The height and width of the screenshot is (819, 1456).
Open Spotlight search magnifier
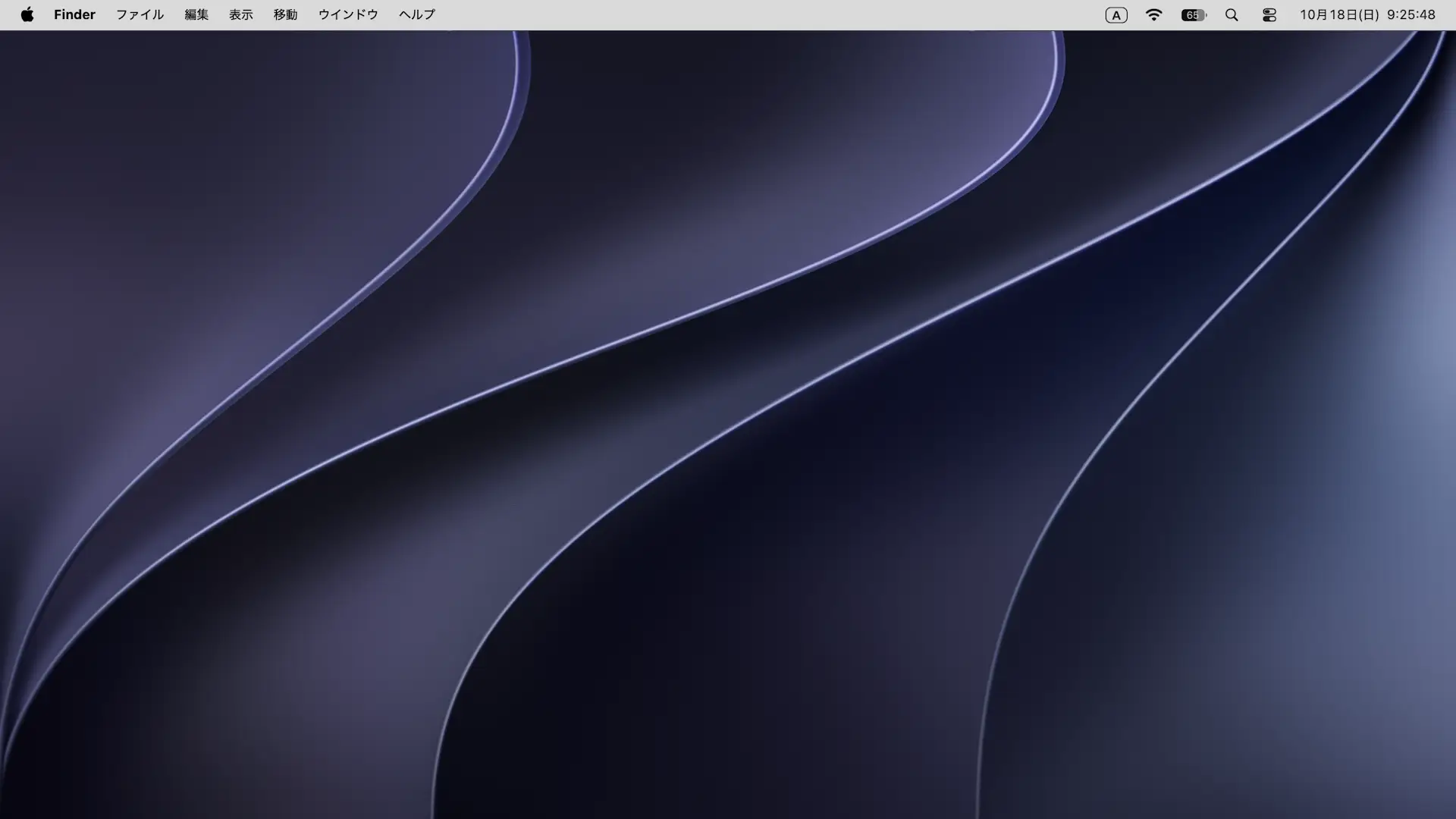point(1232,14)
